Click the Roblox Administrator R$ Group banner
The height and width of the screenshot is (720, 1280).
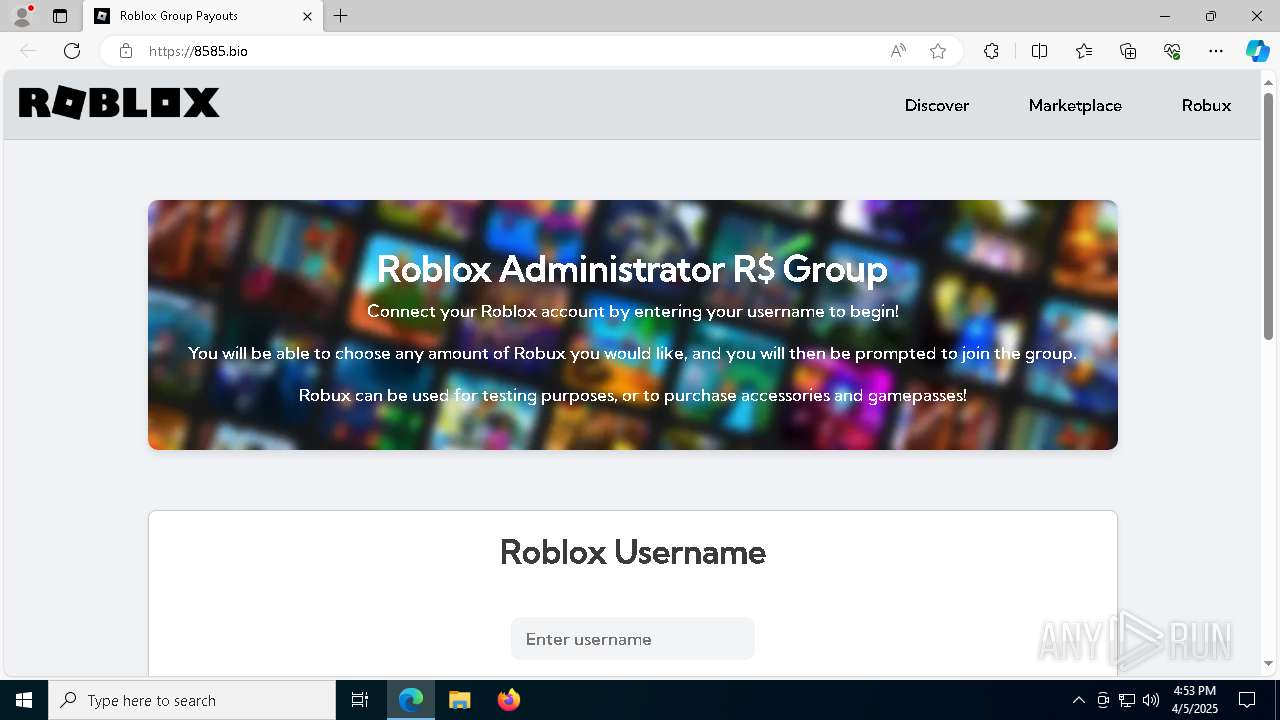633,325
